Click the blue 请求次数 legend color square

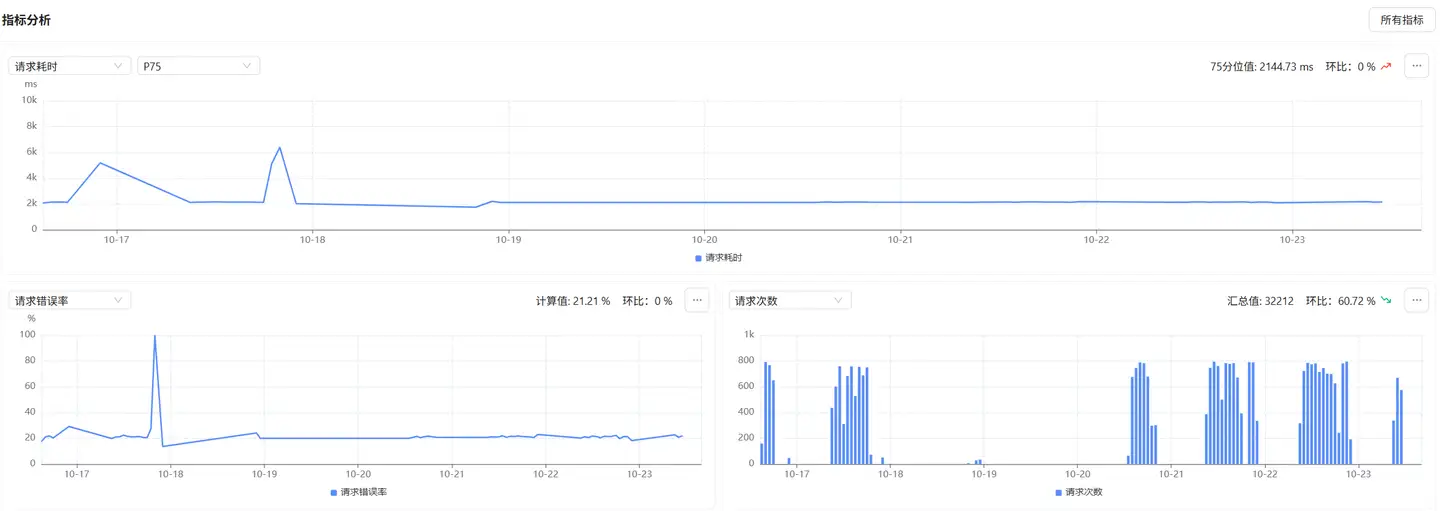pyautogui.click(x=1059, y=492)
